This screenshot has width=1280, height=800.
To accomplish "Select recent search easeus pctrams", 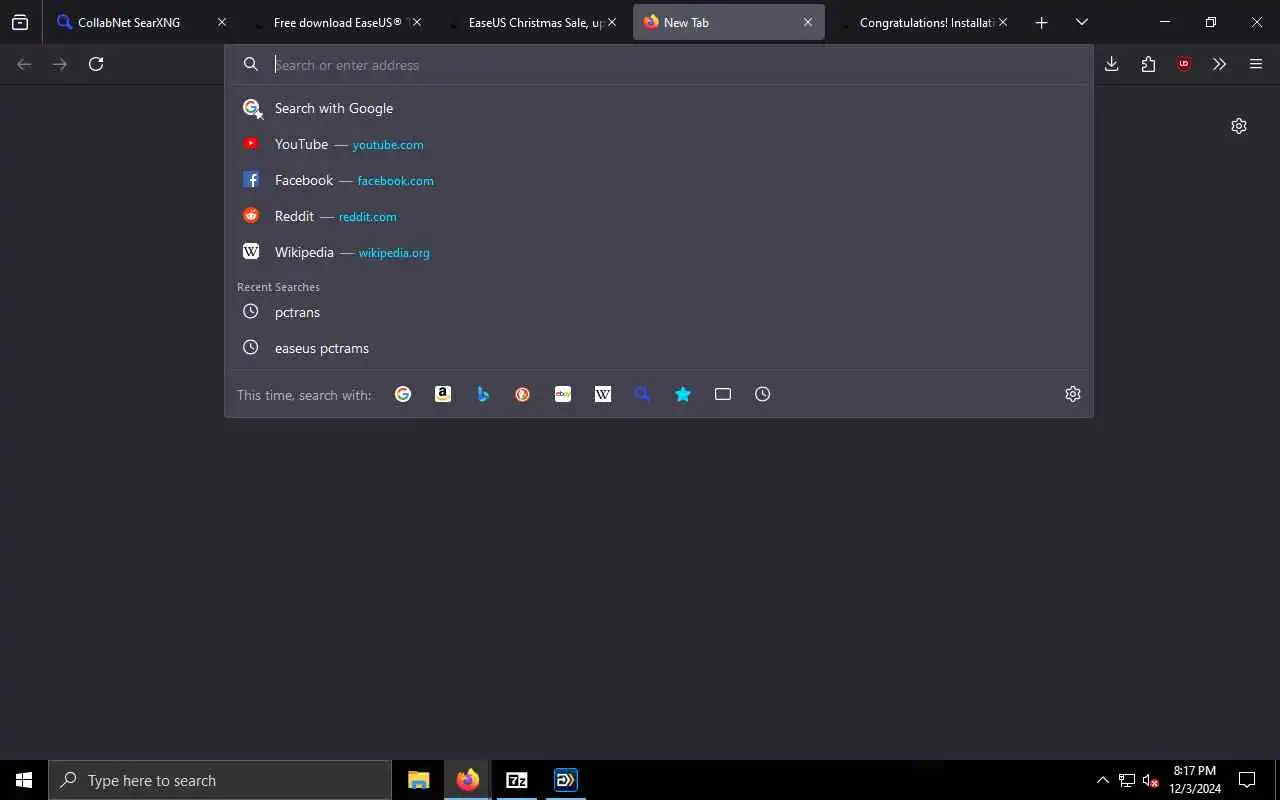I will click(x=659, y=348).
